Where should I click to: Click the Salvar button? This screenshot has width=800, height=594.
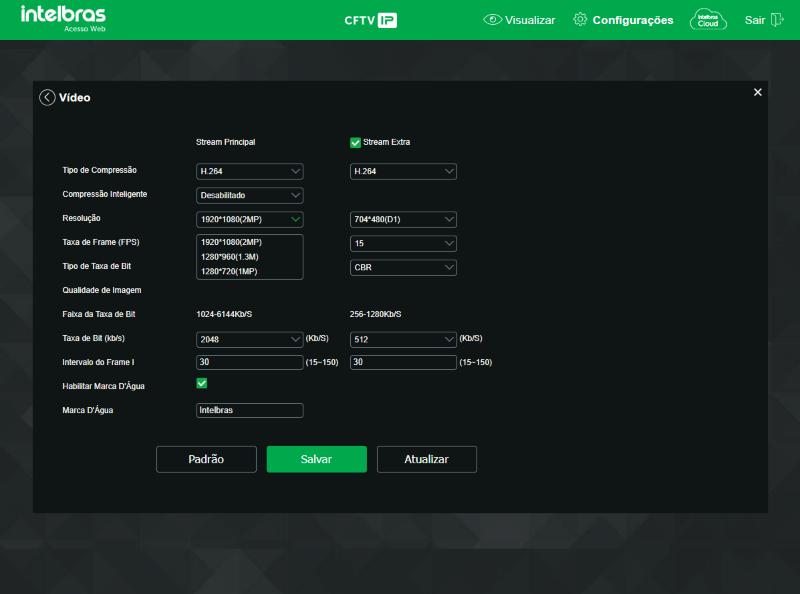[316, 459]
